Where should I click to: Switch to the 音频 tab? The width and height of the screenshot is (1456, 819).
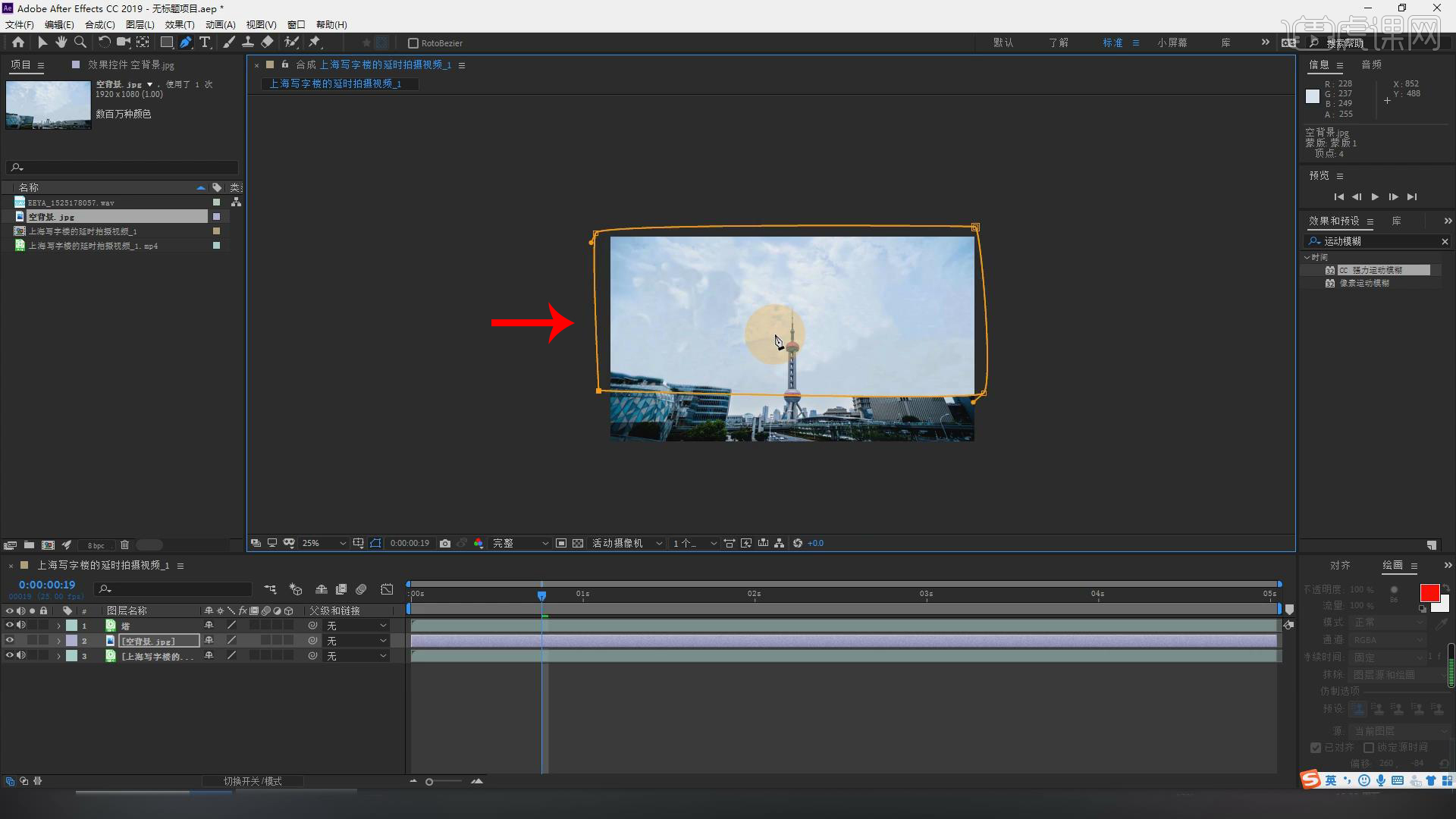[x=1371, y=64]
